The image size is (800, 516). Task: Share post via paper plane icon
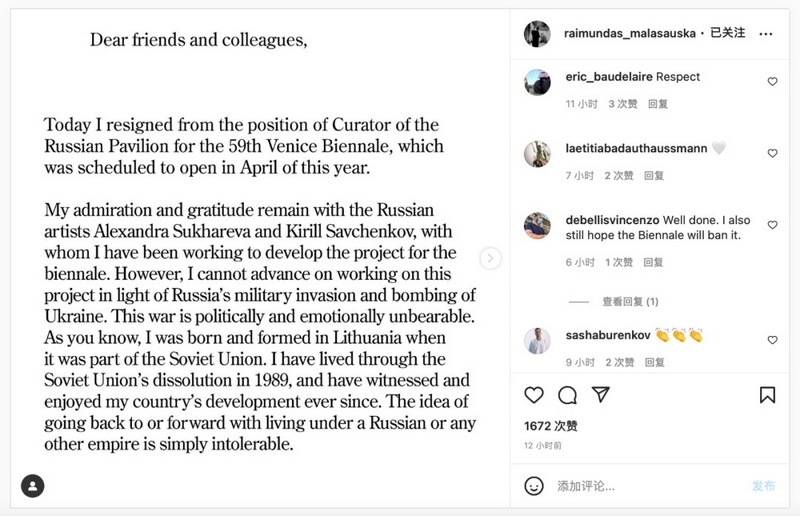coord(601,395)
